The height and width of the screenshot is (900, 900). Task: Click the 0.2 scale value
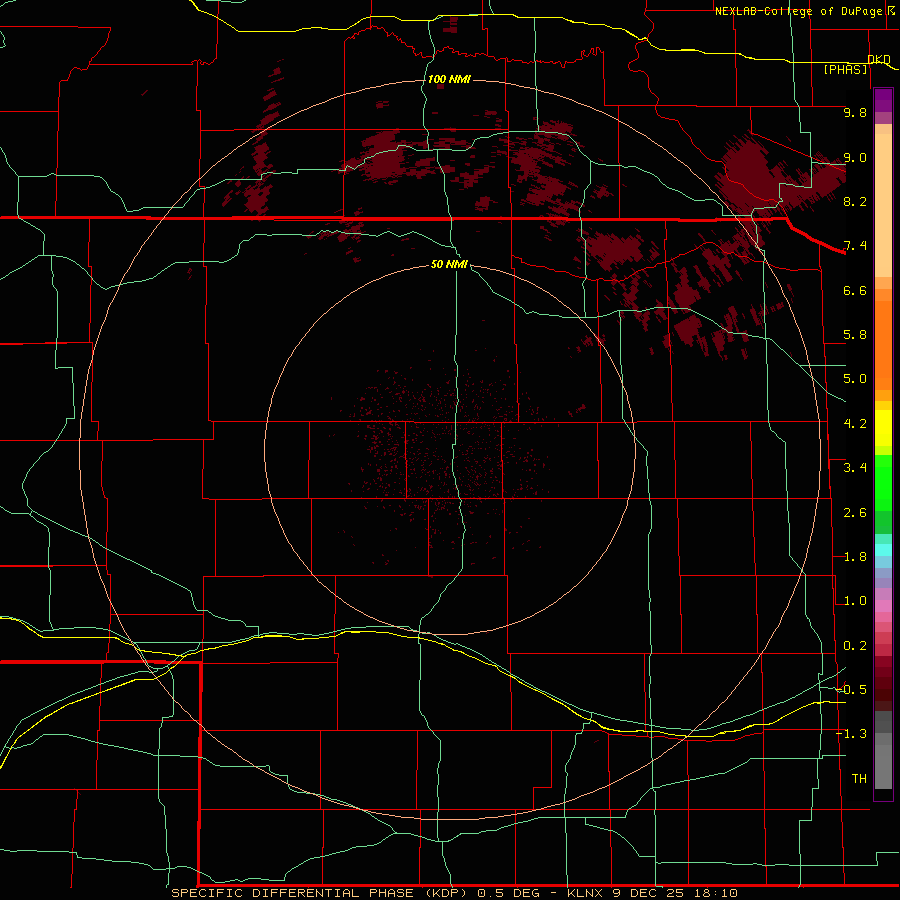[x=855, y=646]
